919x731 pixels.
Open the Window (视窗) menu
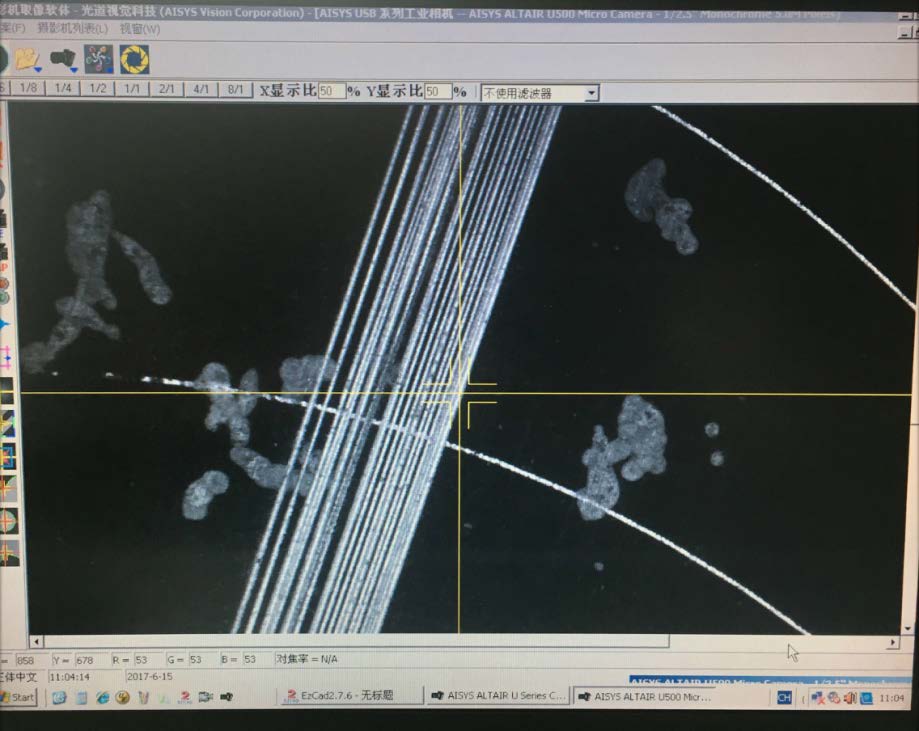(x=139, y=28)
